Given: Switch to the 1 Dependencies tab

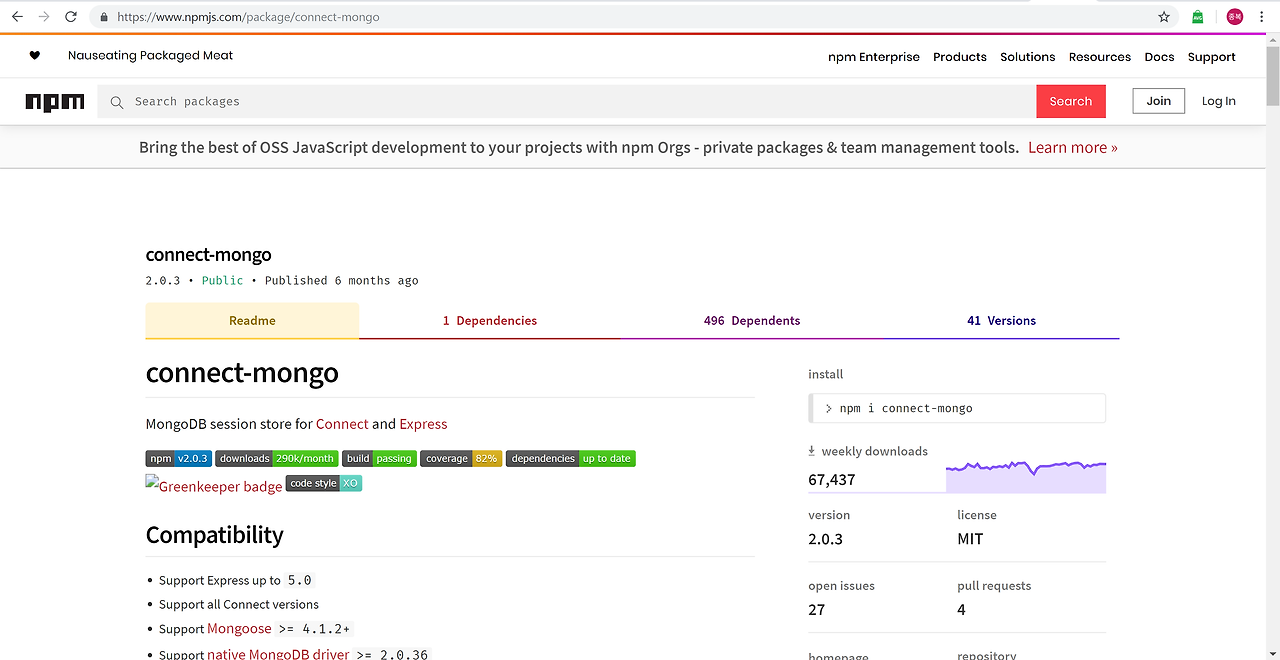Looking at the screenshot, I should 490,321.
